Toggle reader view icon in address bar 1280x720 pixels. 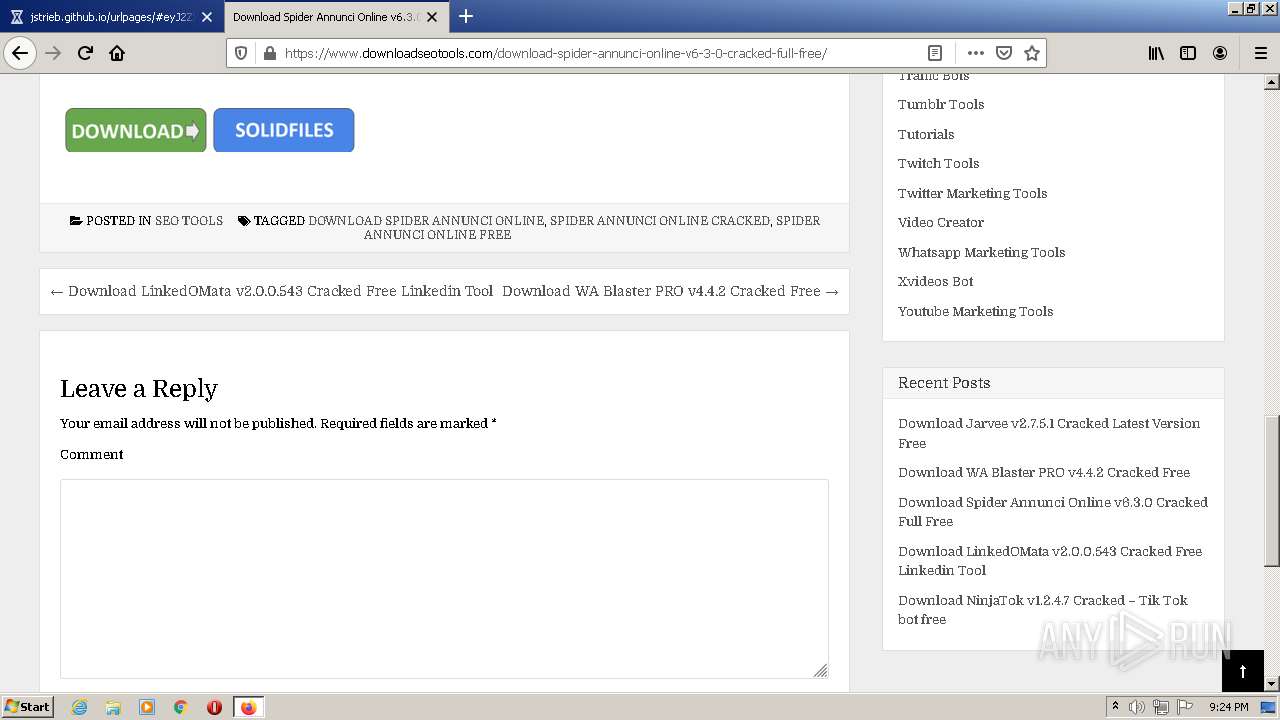coord(934,53)
